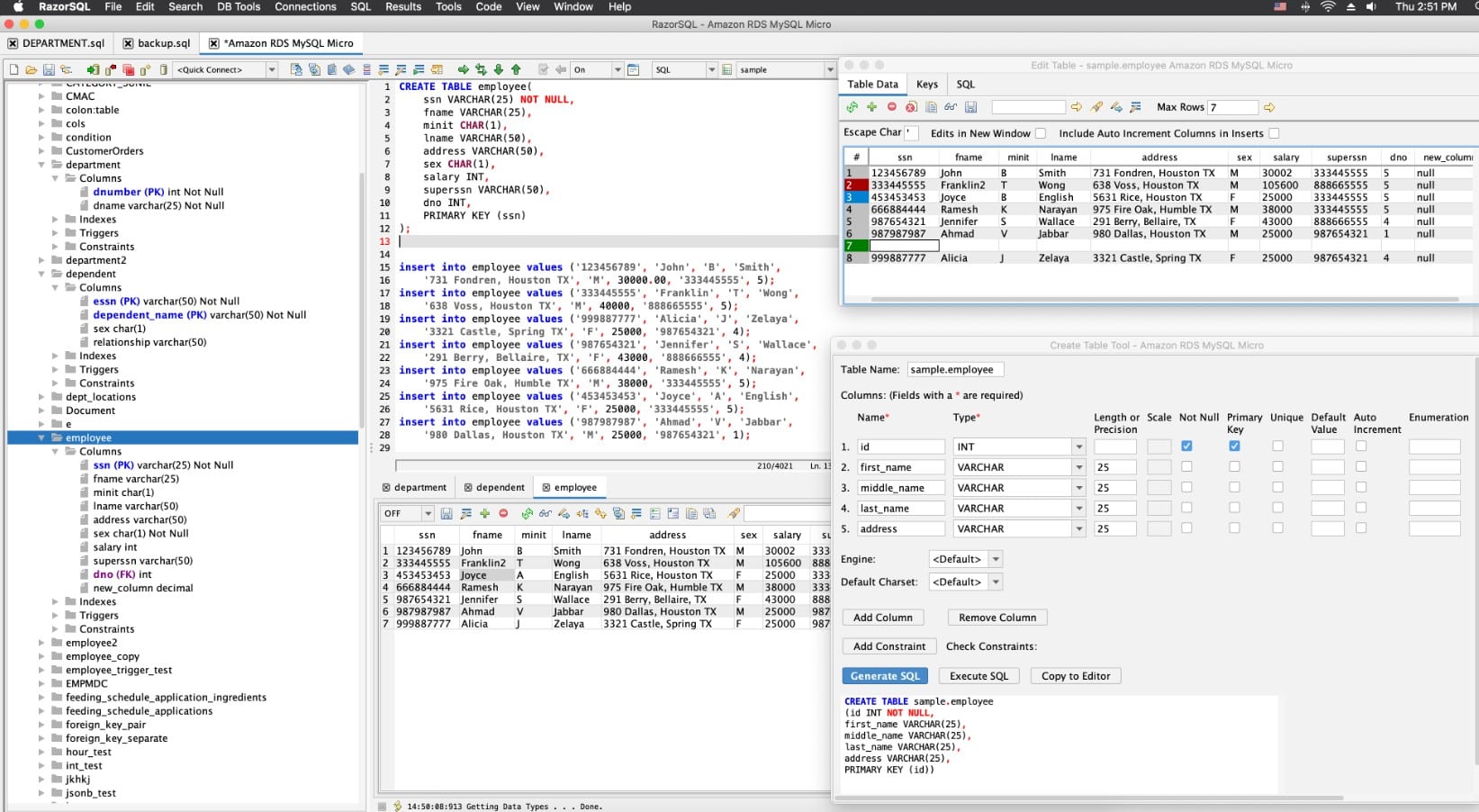The height and width of the screenshot is (812, 1479).
Task: Click green plus icon in query results toolbar
Action: coord(484,514)
